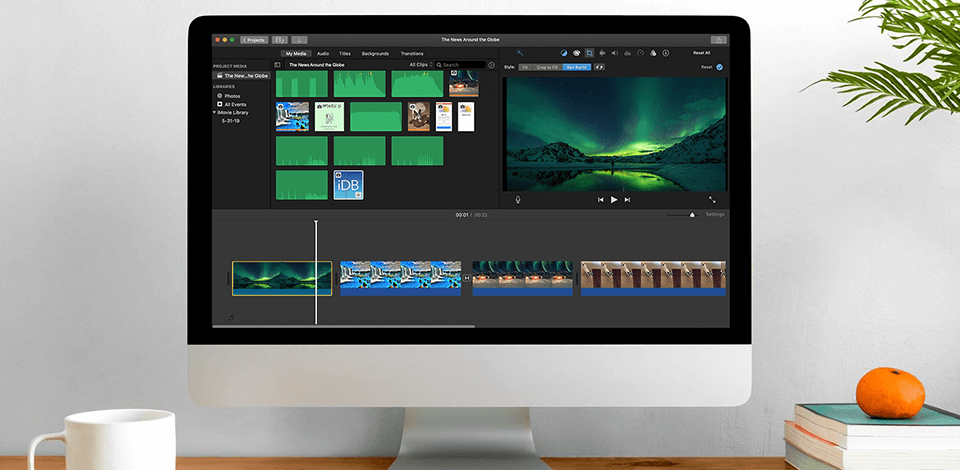Click the transition icon between timeline clips
The image size is (960, 470).
[467, 278]
